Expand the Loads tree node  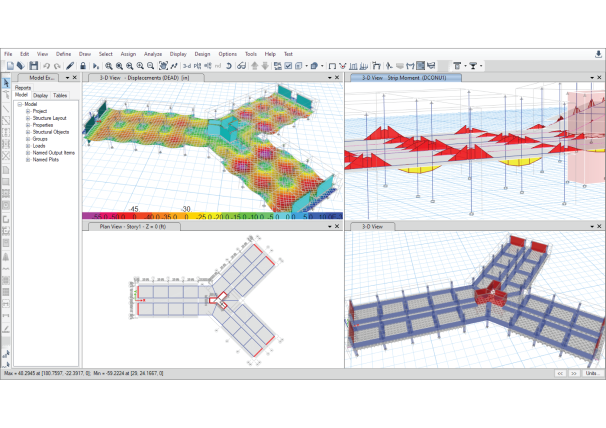point(28,146)
